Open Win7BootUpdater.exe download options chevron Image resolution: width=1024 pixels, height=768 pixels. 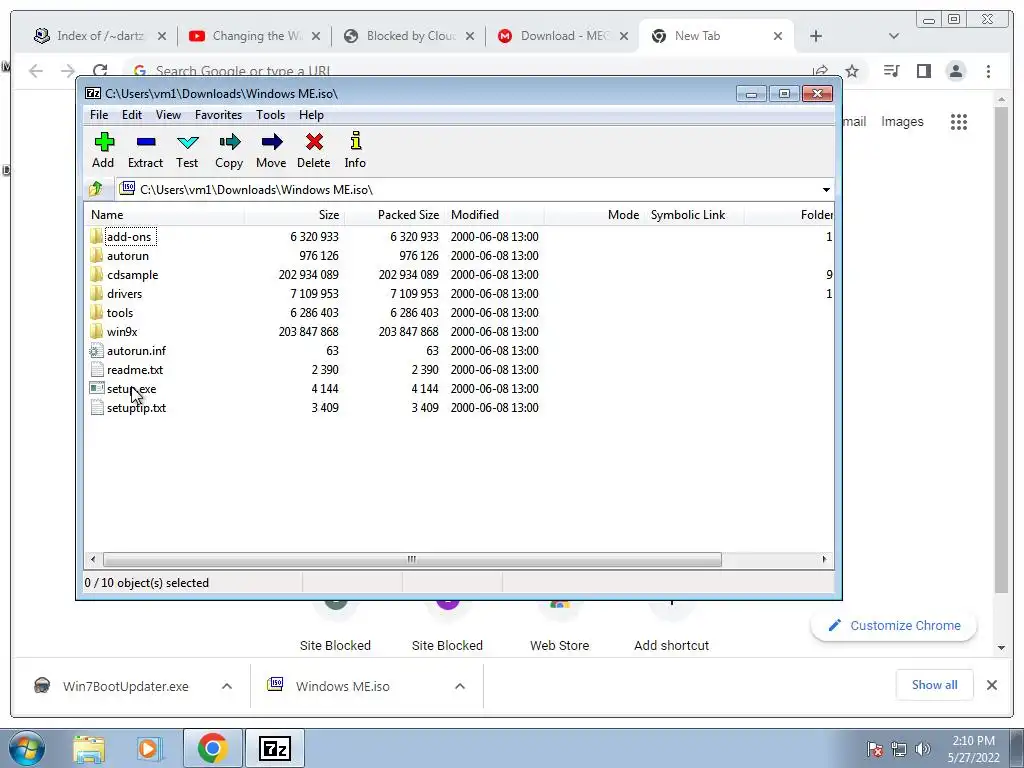[227, 686]
